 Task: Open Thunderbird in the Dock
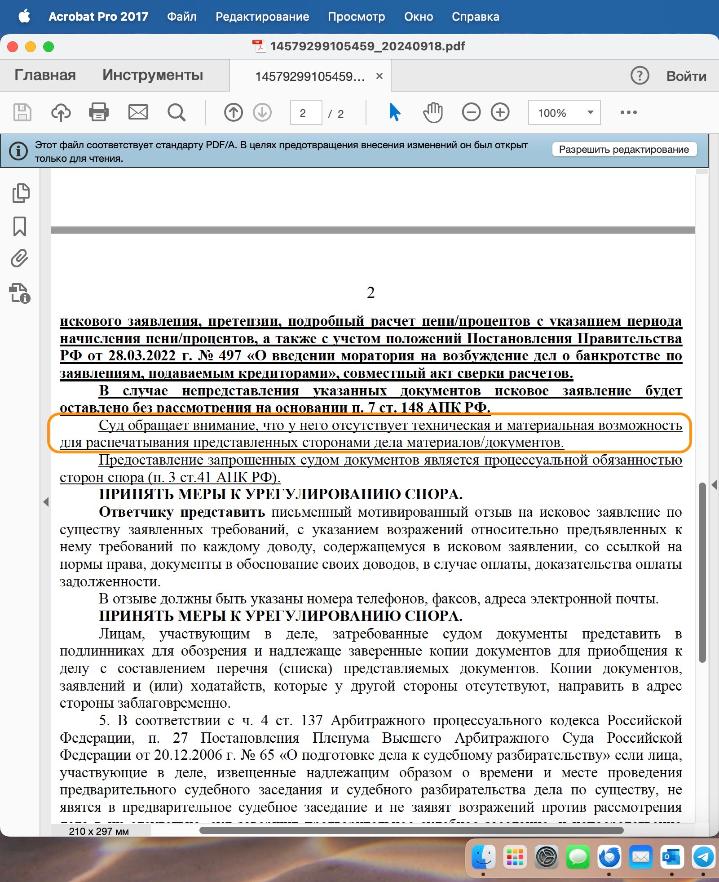point(609,857)
